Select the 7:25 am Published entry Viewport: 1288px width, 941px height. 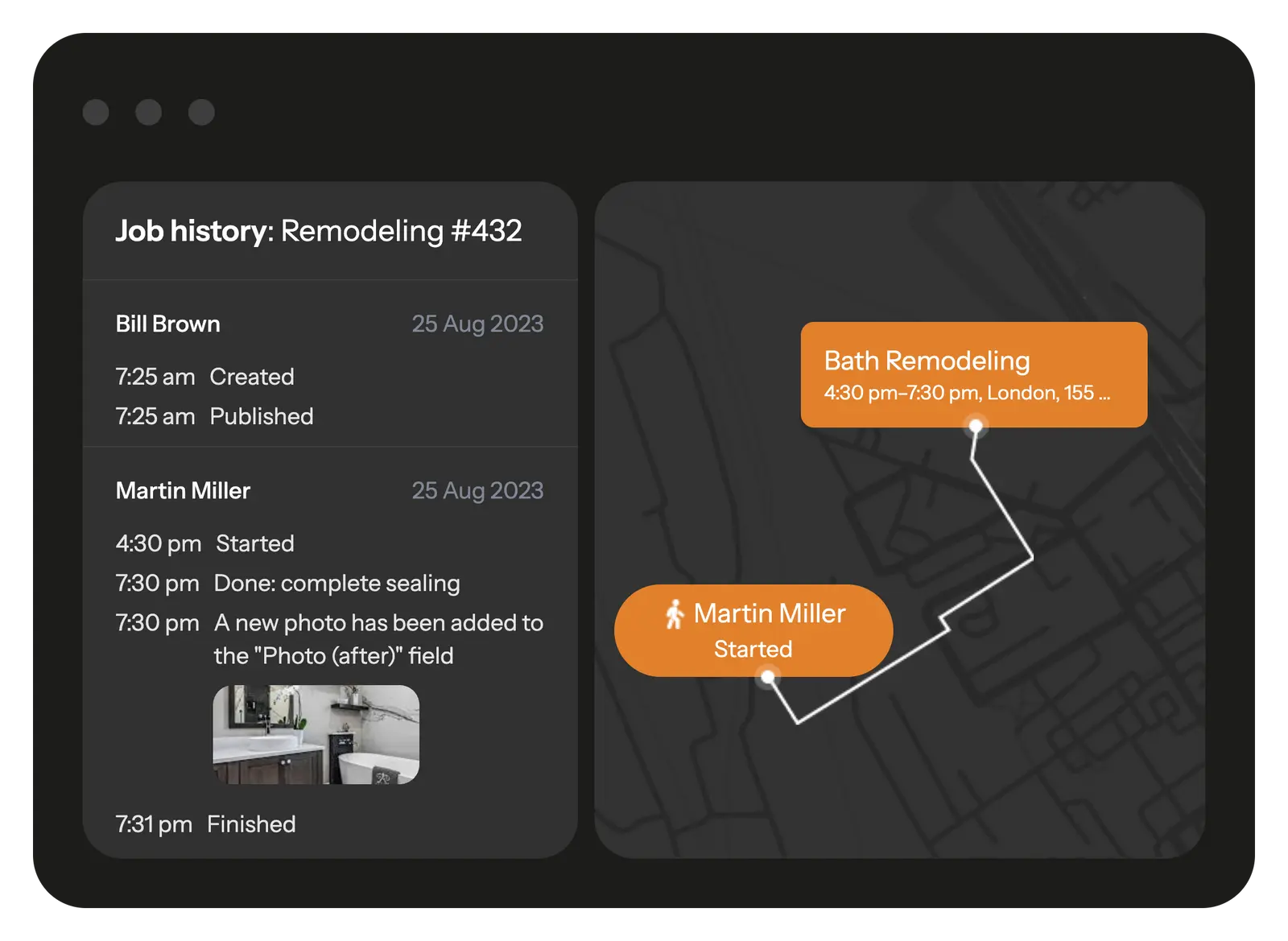(215, 416)
